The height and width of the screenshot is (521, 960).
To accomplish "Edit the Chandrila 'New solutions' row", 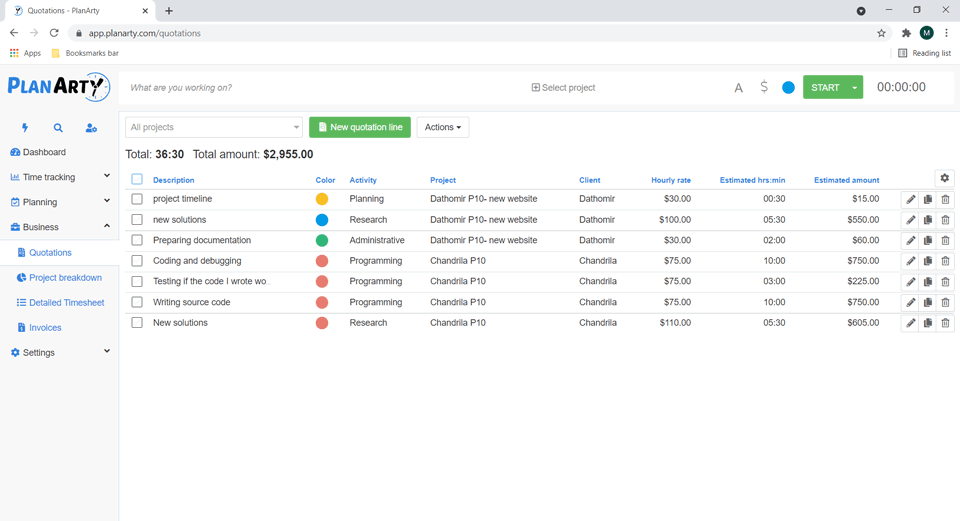I will tap(910, 323).
